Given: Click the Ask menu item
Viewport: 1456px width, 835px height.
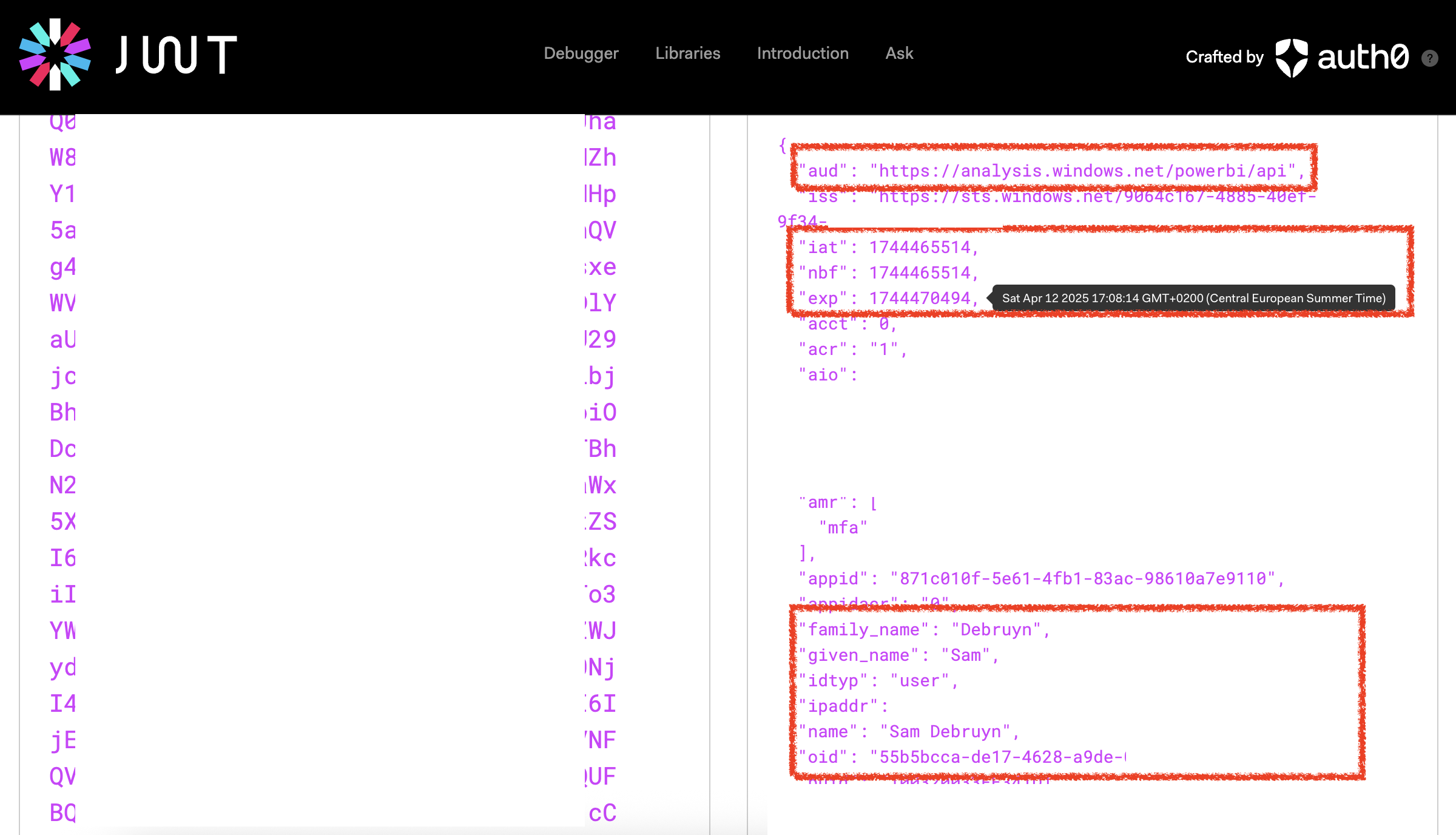Looking at the screenshot, I should (898, 53).
